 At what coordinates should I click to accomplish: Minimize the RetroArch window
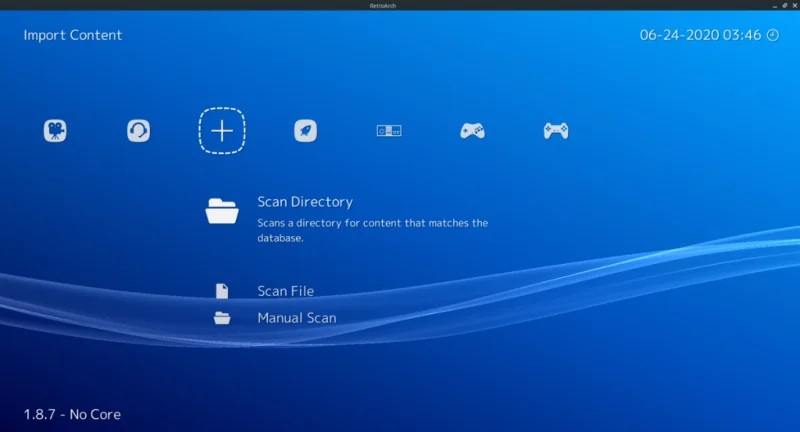point(774,6)
